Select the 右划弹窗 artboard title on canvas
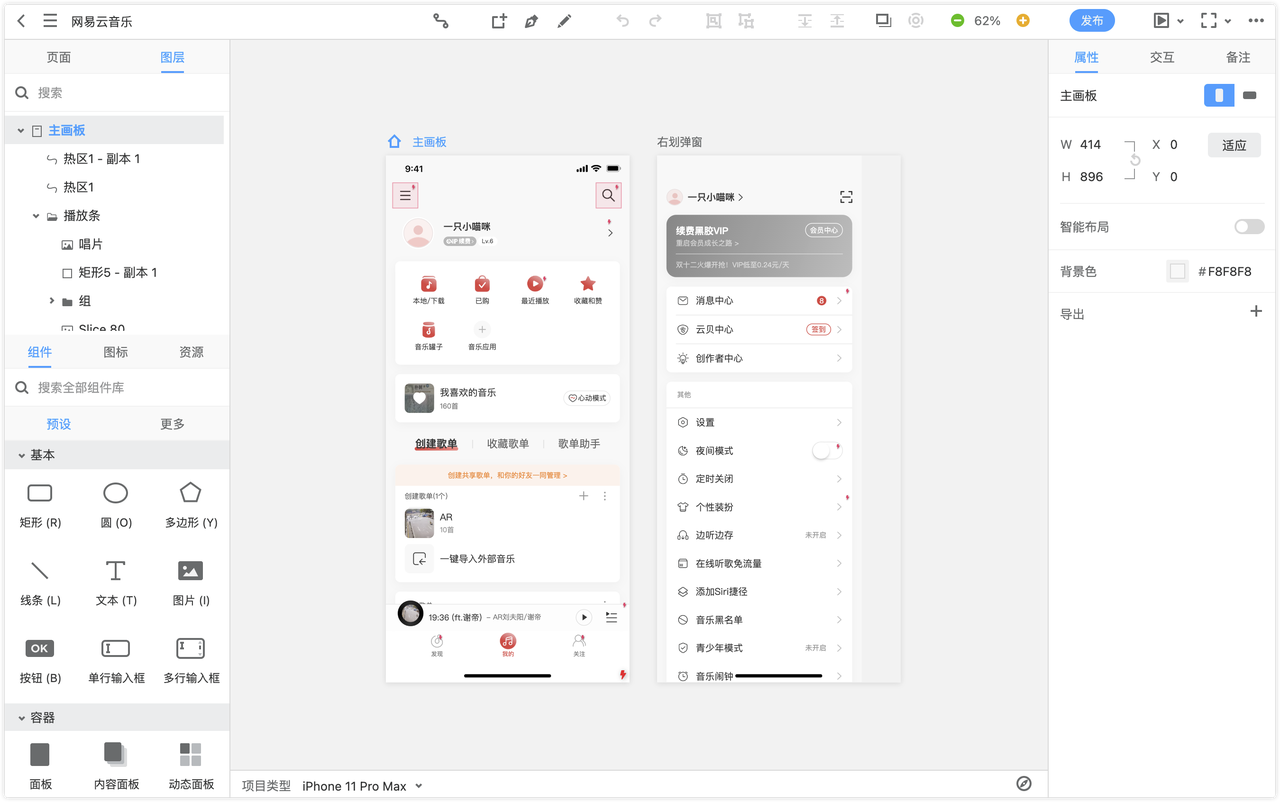The image size is (1280, 802). [x=680, y=142]
